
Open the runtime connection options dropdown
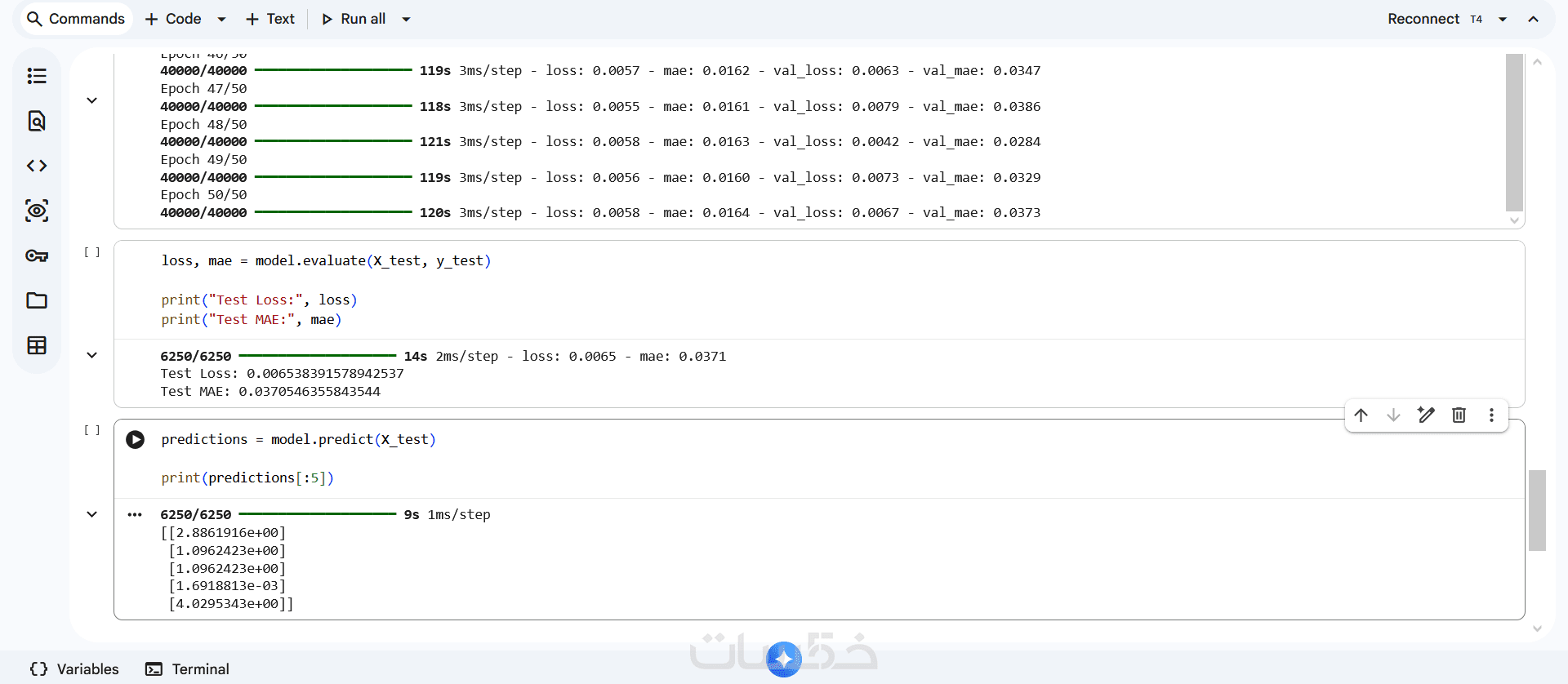tap(1503, 19)
